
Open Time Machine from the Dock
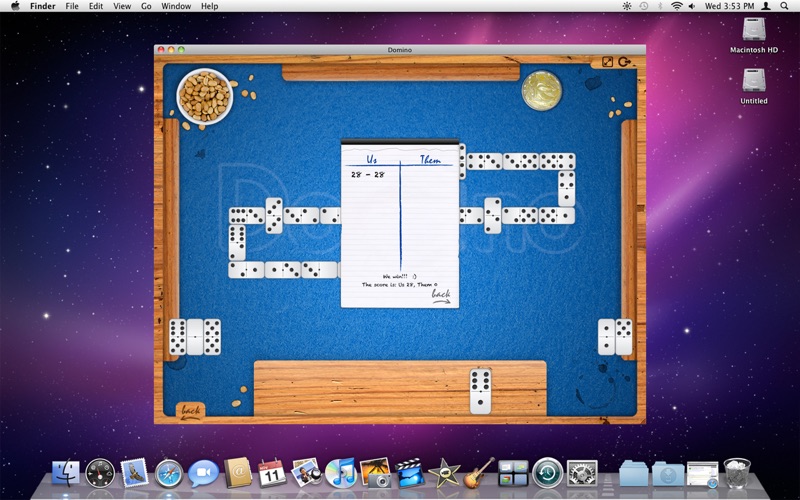[547, 473]
